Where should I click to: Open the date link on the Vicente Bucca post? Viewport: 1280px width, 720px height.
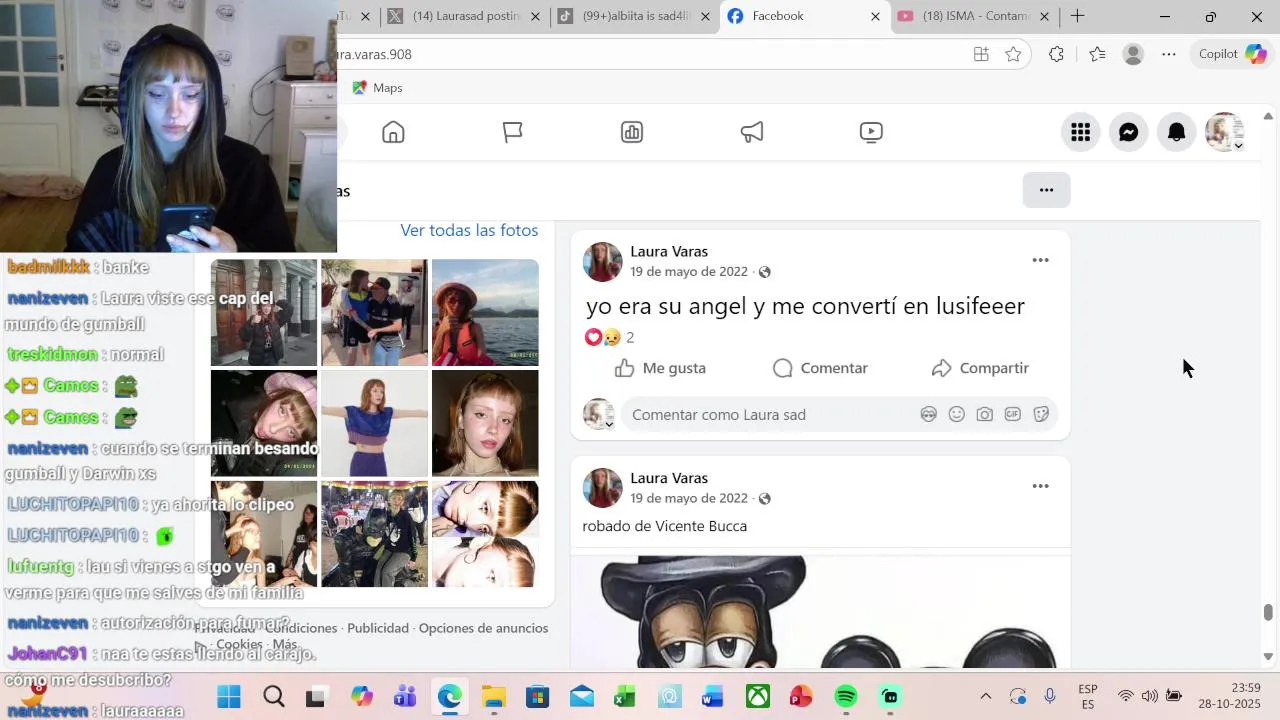[689, 498]
